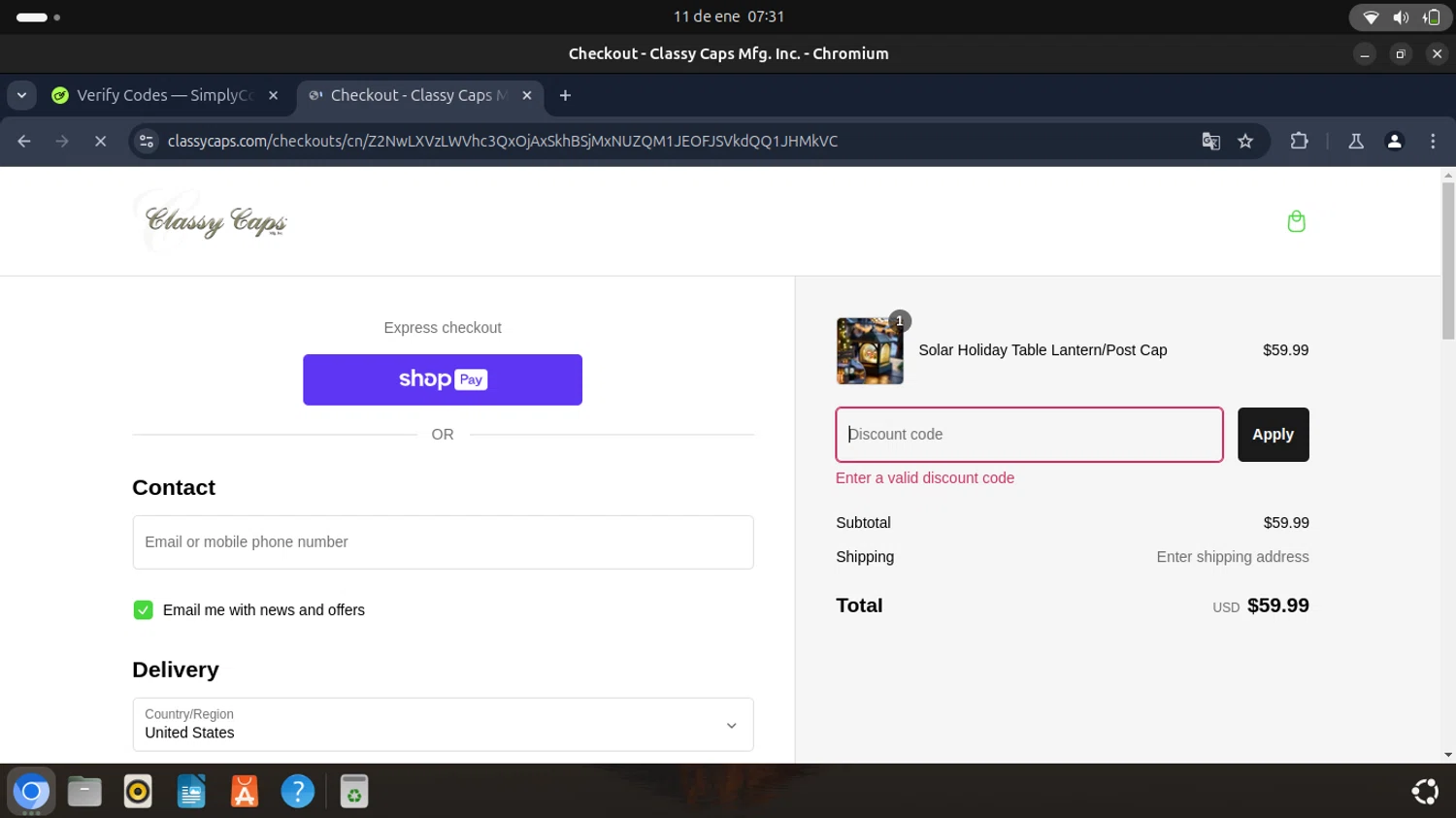Pay with Shop Pay express checkout
The width and height of the screenshot is (1456, 818).
(443, 379)
